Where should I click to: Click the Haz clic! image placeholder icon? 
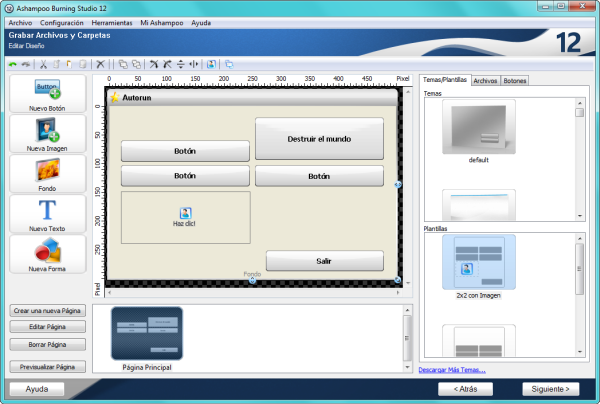(x=185, y=213)
